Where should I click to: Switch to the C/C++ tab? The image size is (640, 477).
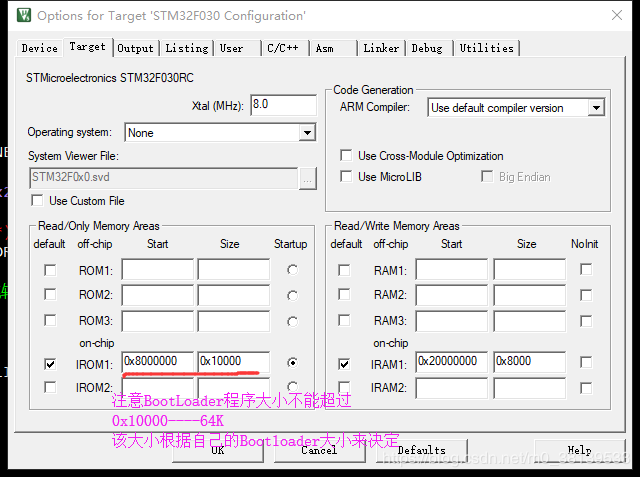click(285, 48)
